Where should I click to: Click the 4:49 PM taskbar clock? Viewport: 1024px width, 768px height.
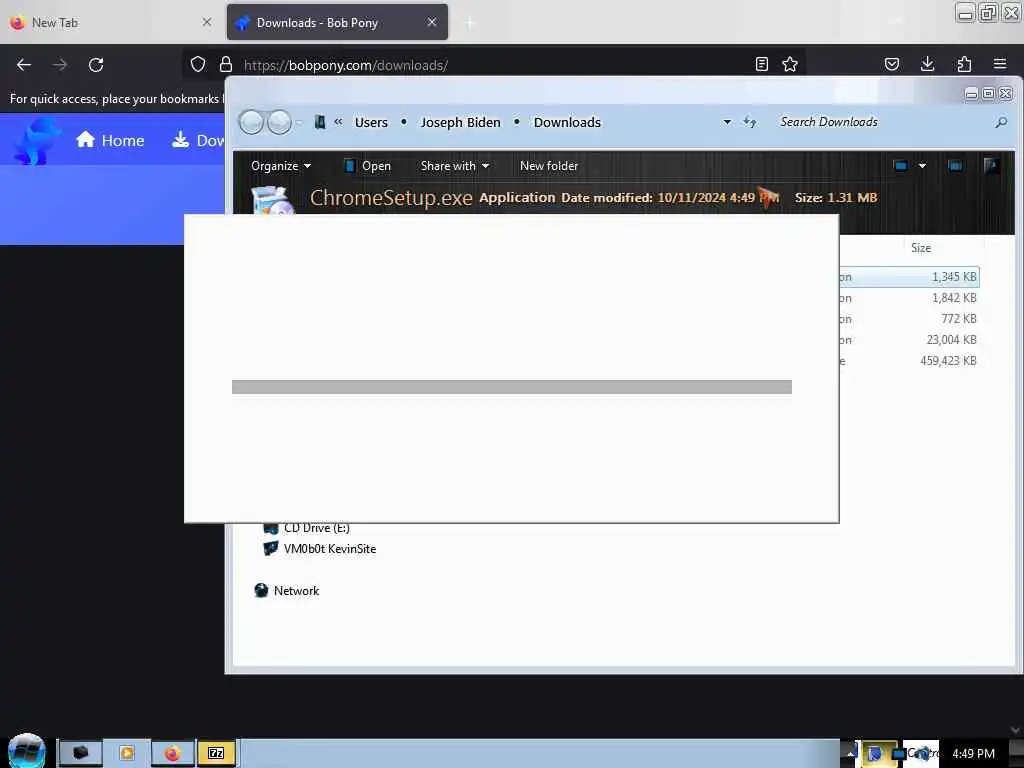click(973, 754)
